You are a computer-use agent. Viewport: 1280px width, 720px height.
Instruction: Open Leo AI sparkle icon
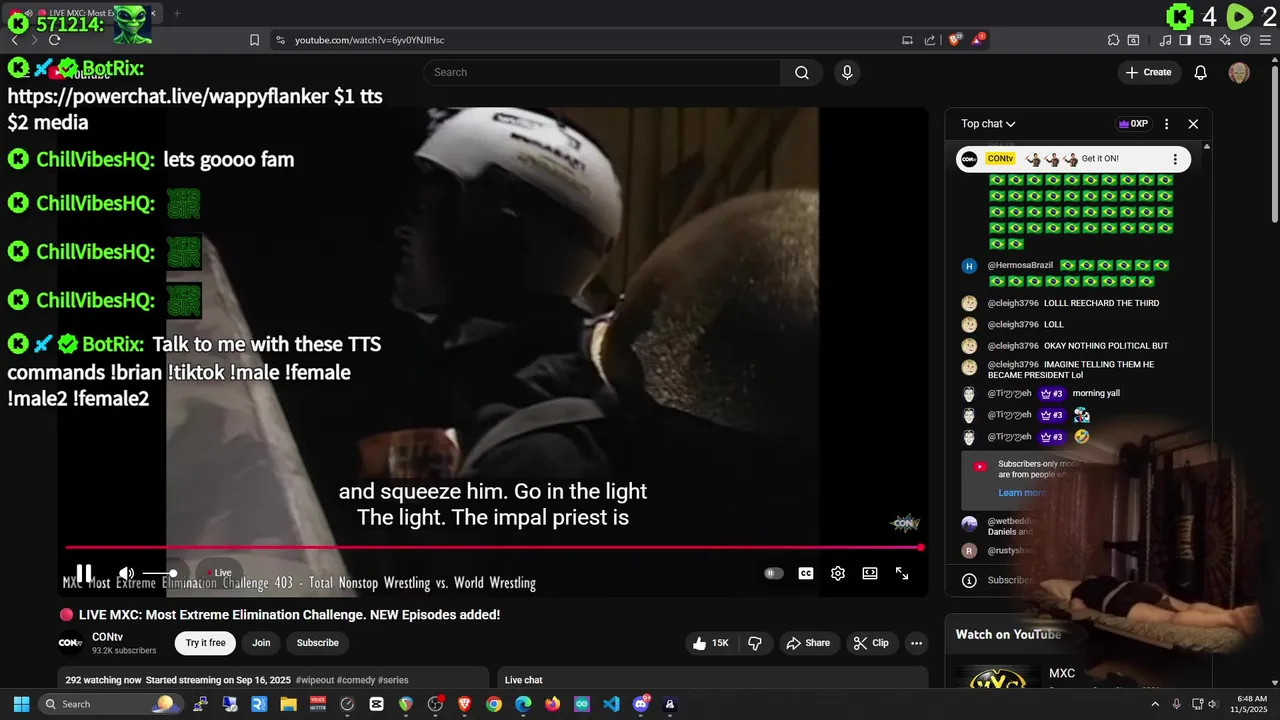[x=1225, y=40]
